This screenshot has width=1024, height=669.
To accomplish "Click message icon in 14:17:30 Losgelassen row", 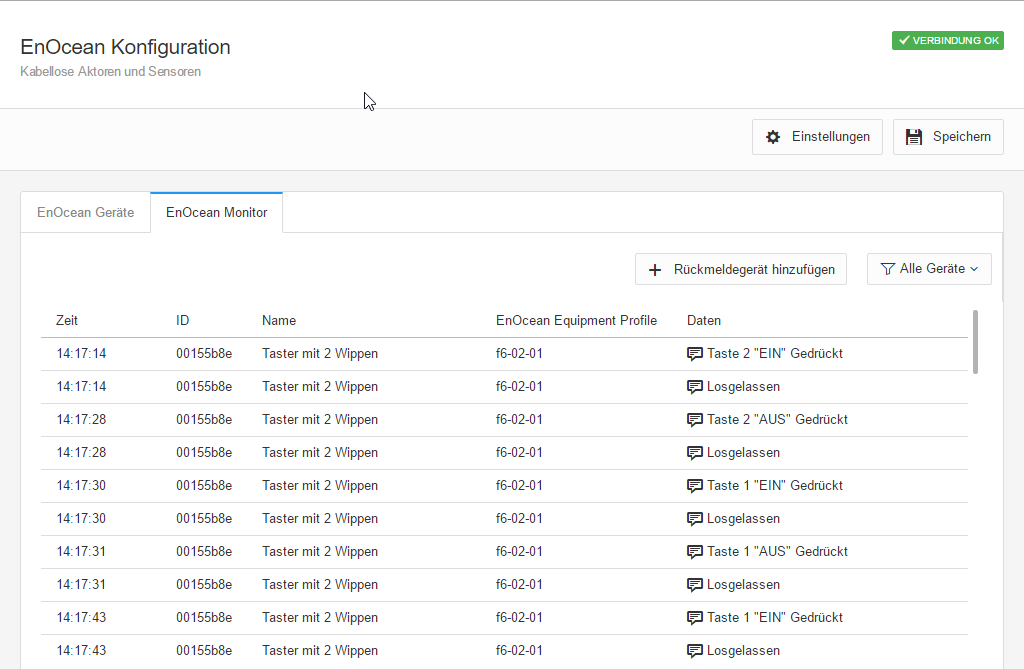I will point(695,519).
